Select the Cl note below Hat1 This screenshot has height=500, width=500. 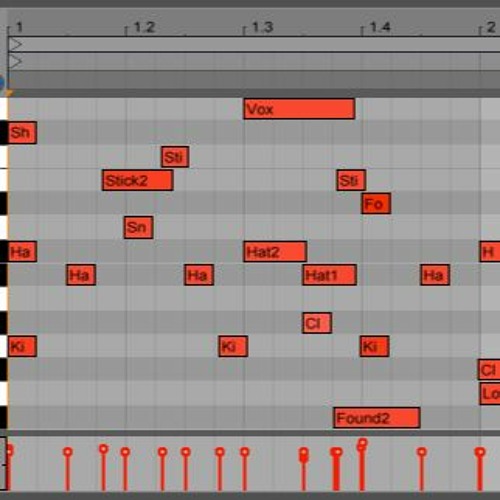[317, 323]
